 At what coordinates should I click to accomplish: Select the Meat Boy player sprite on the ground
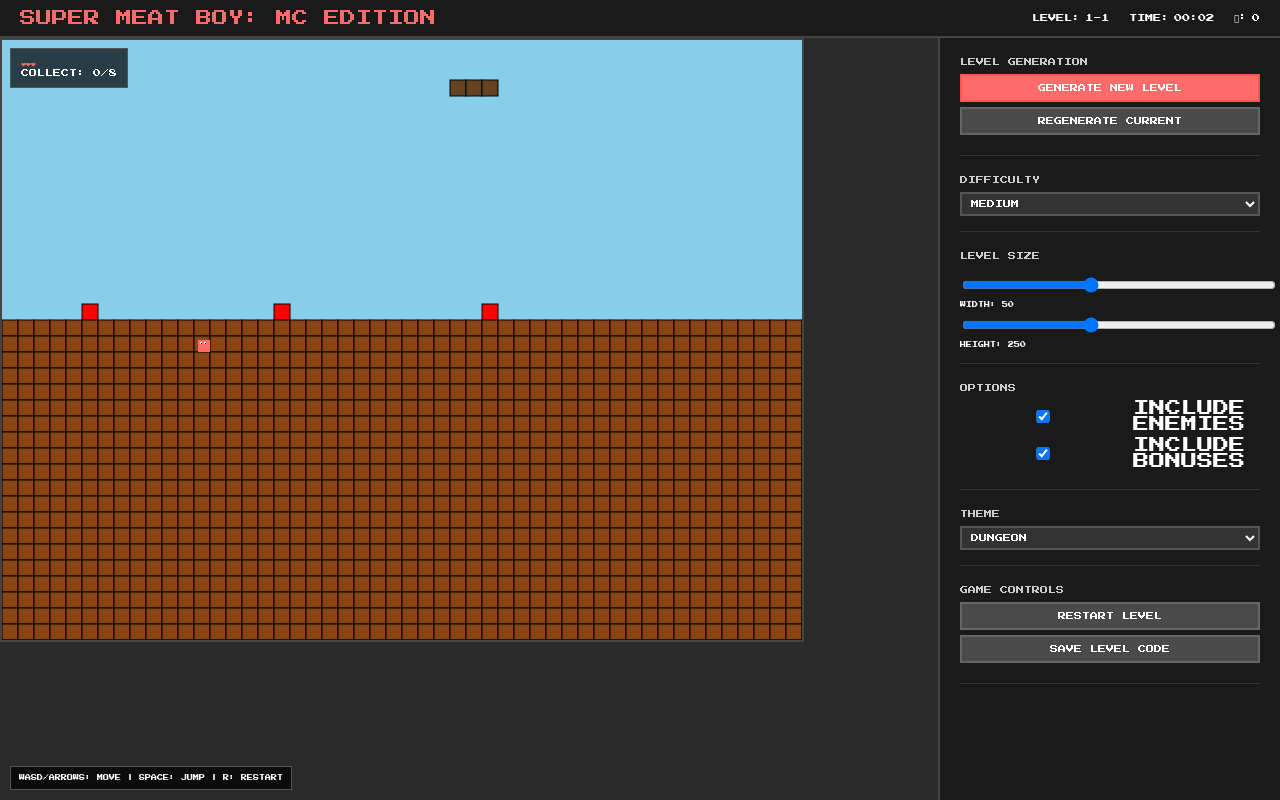tap(203, 345)
